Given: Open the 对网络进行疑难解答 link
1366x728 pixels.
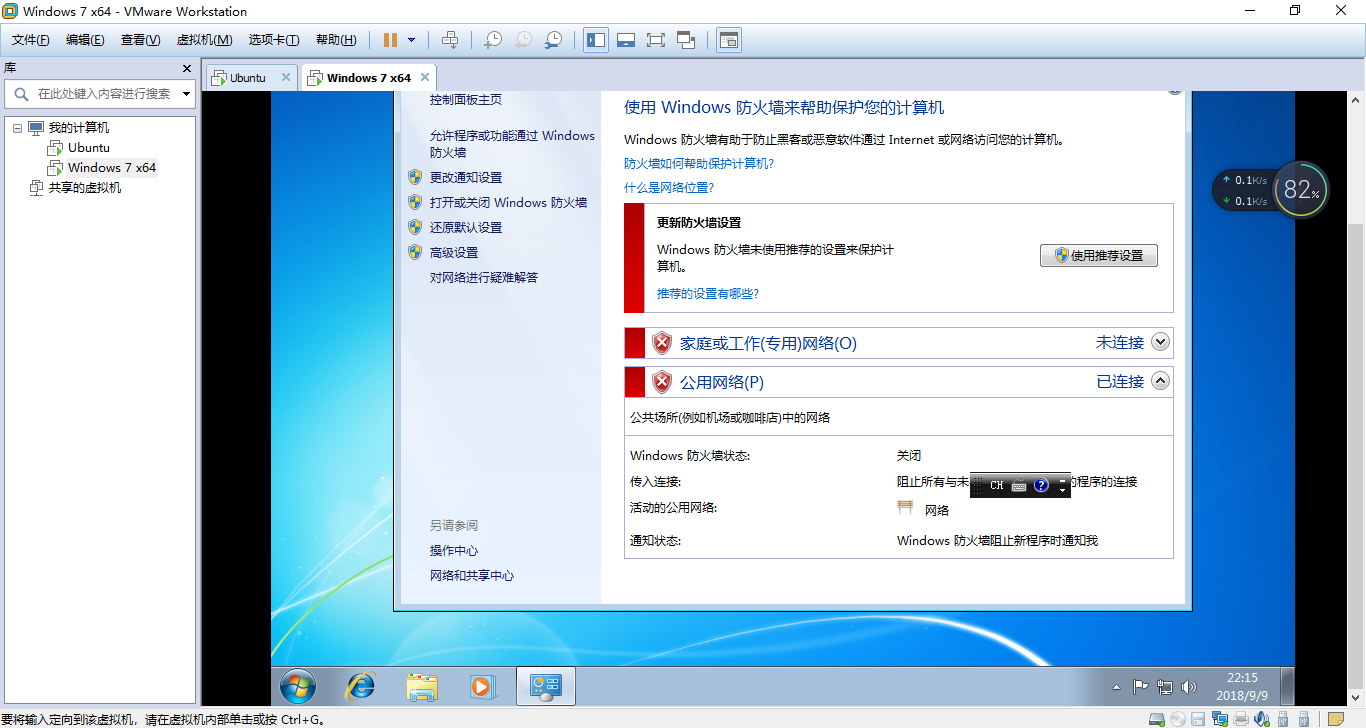Looking at the screenshot, I should coord(484,277).
